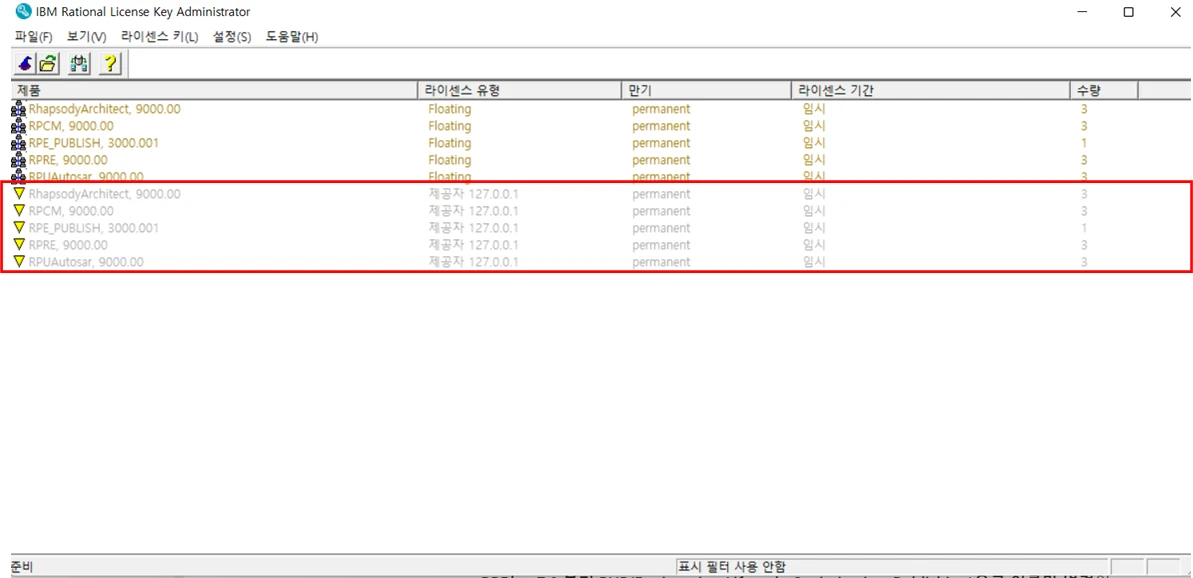
Task: Minimize the License Key Administrator window
Action: [x=1083, y=11]
